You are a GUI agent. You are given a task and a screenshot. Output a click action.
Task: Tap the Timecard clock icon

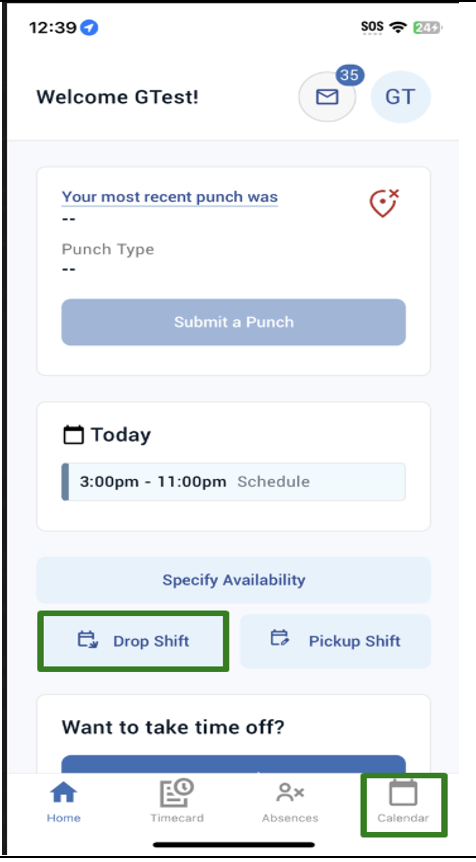176,793
